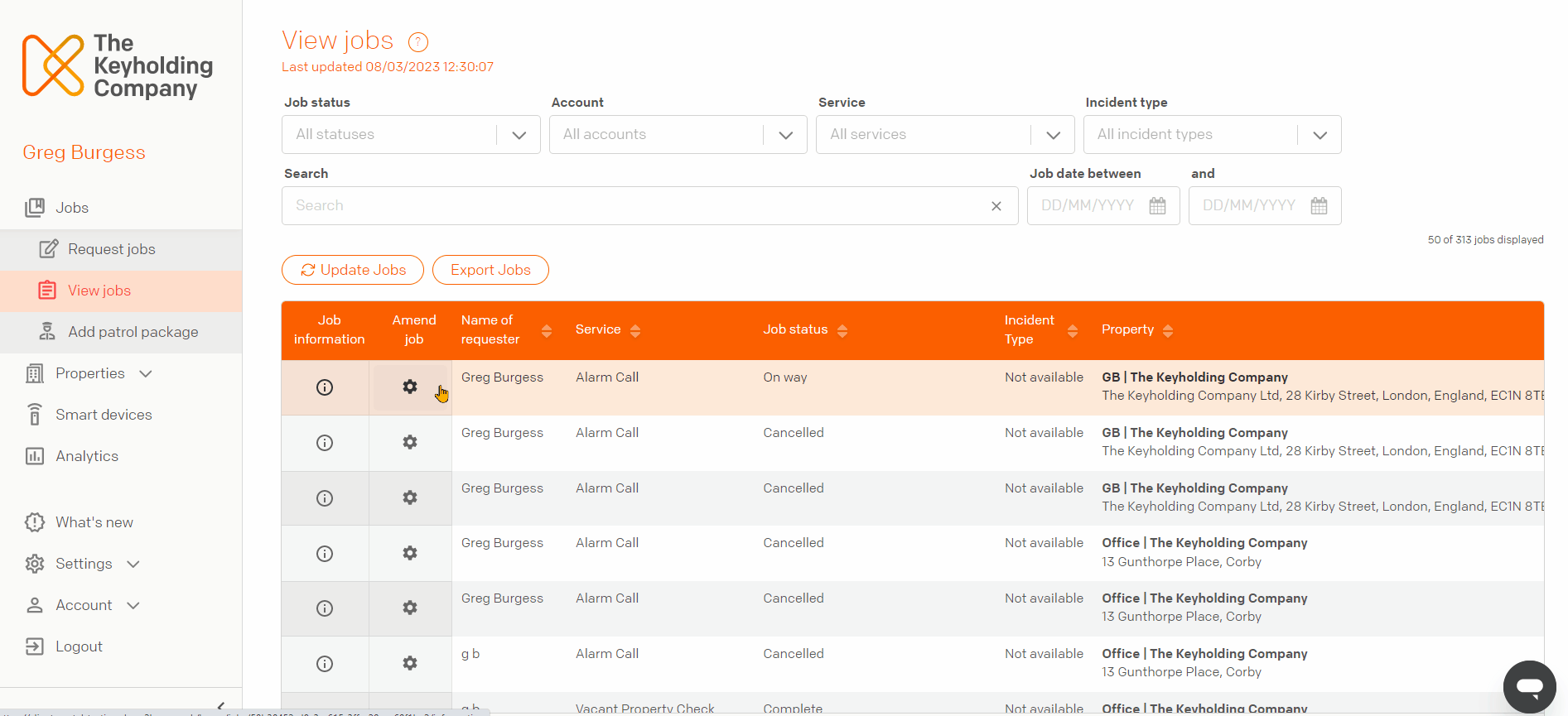Screen dimensions: 1568x716
Task: Open the chat widget bubble
Action: 1529,686
